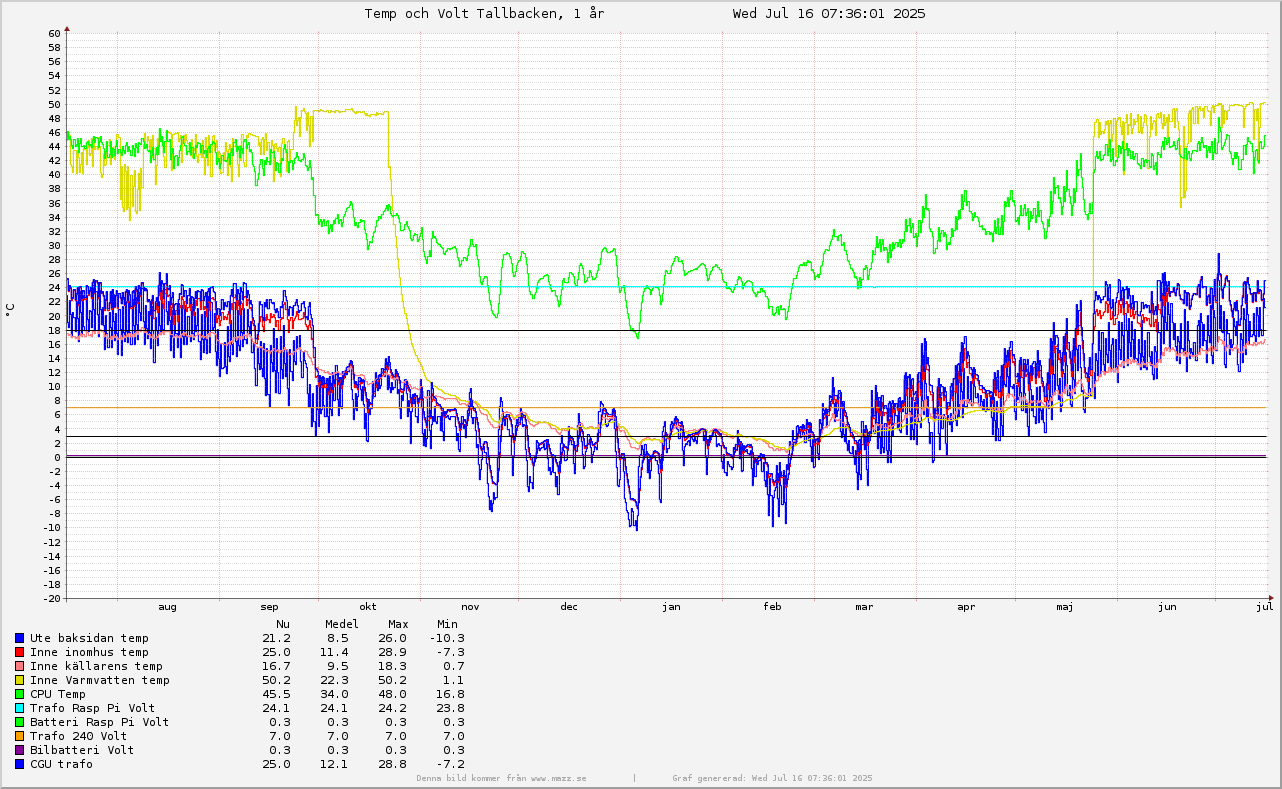Click the Min value -7.2 for CGU trafo
Viewport: 1282px width, 789px height.
coord(451,764)
